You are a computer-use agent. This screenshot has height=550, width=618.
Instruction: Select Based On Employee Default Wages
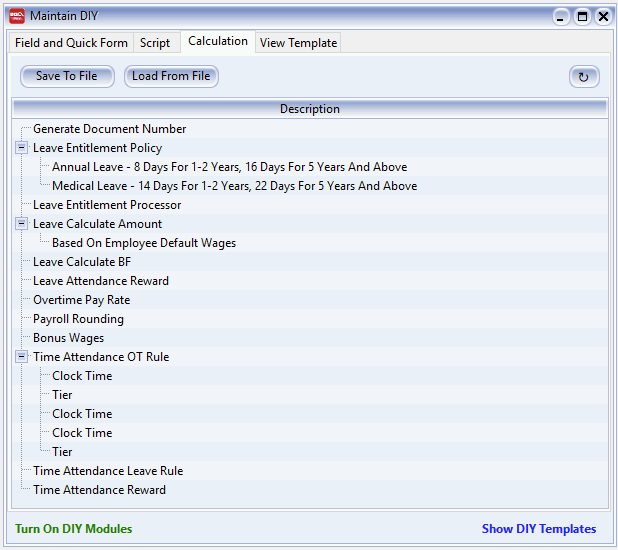coord(144,243)
